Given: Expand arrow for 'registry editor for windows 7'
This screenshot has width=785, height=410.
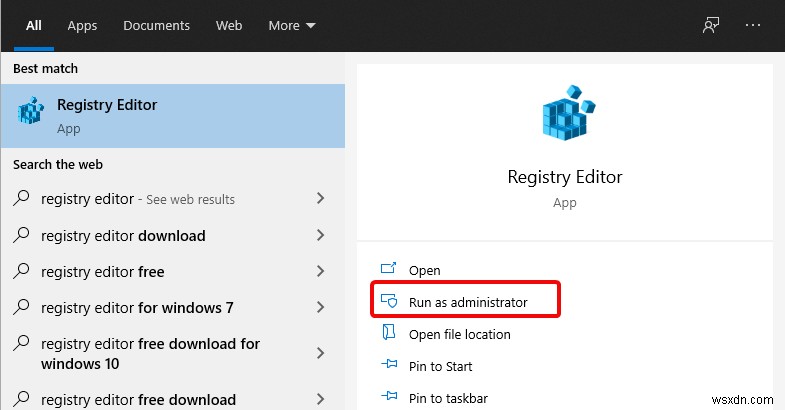Looking at the screenshot, I should point(320,307).
